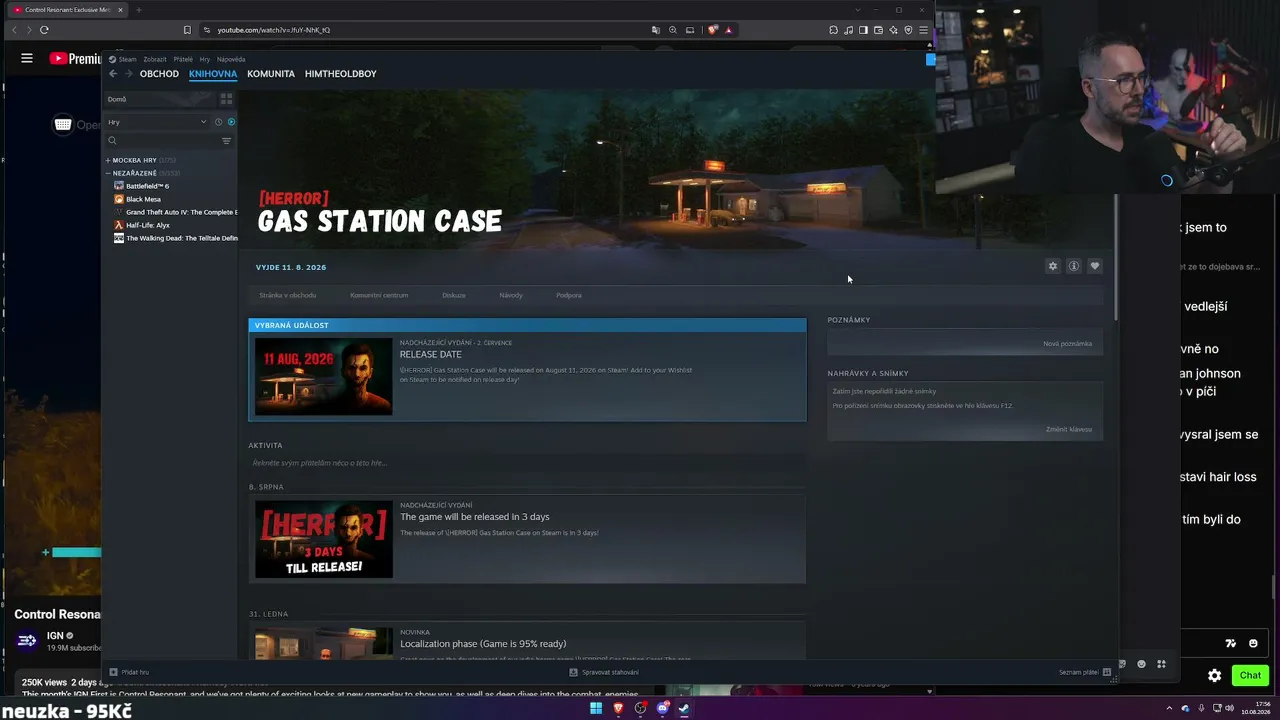This screenshot has height=720, width=1280.
Task: Open the KOMUNITA community tab
Action: click(271, 74)
